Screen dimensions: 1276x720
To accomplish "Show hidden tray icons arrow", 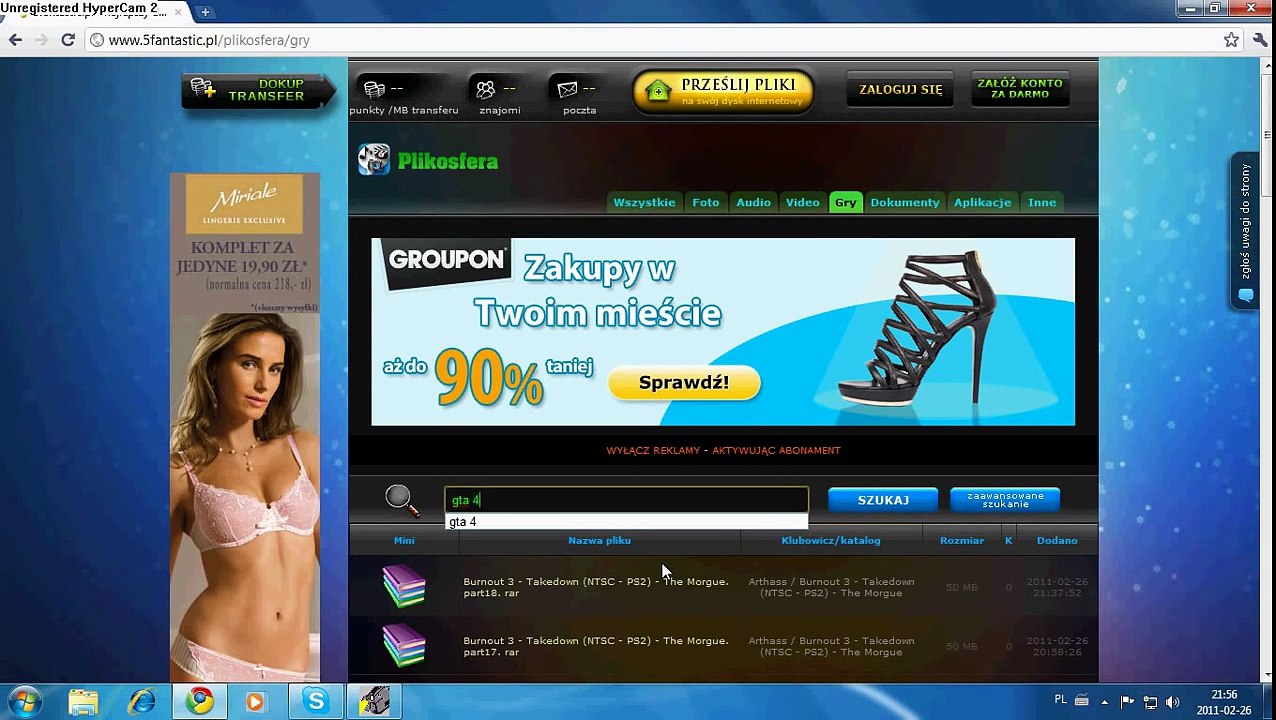I will click(x=1104, y=702).
